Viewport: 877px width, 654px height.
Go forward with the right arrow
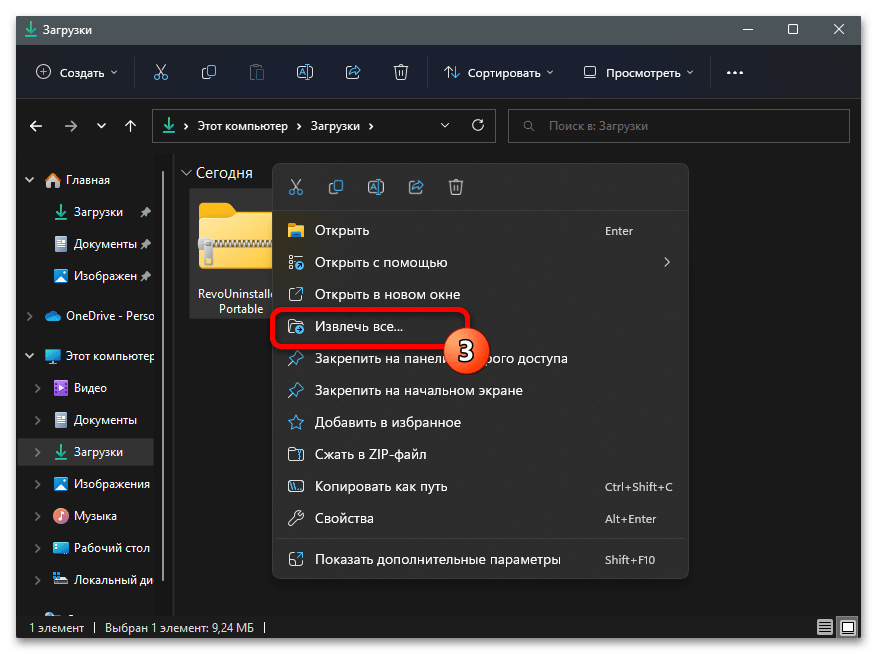[70, 126]
